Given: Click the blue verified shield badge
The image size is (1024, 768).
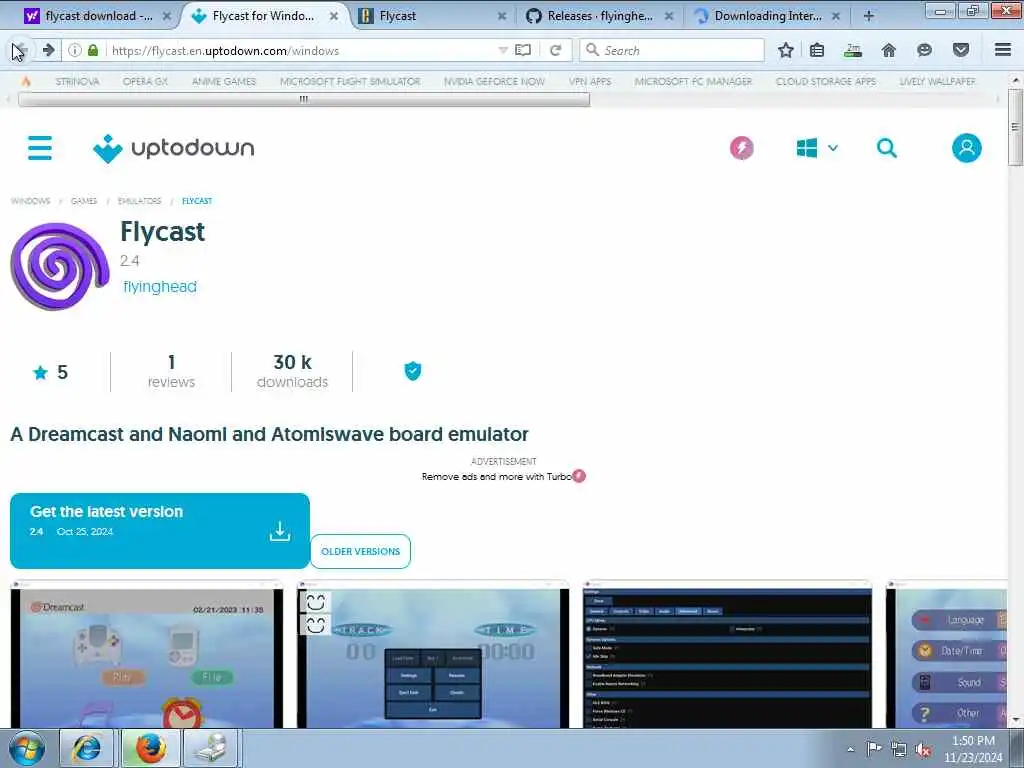Looking at the screenshot, I should 413,371.
